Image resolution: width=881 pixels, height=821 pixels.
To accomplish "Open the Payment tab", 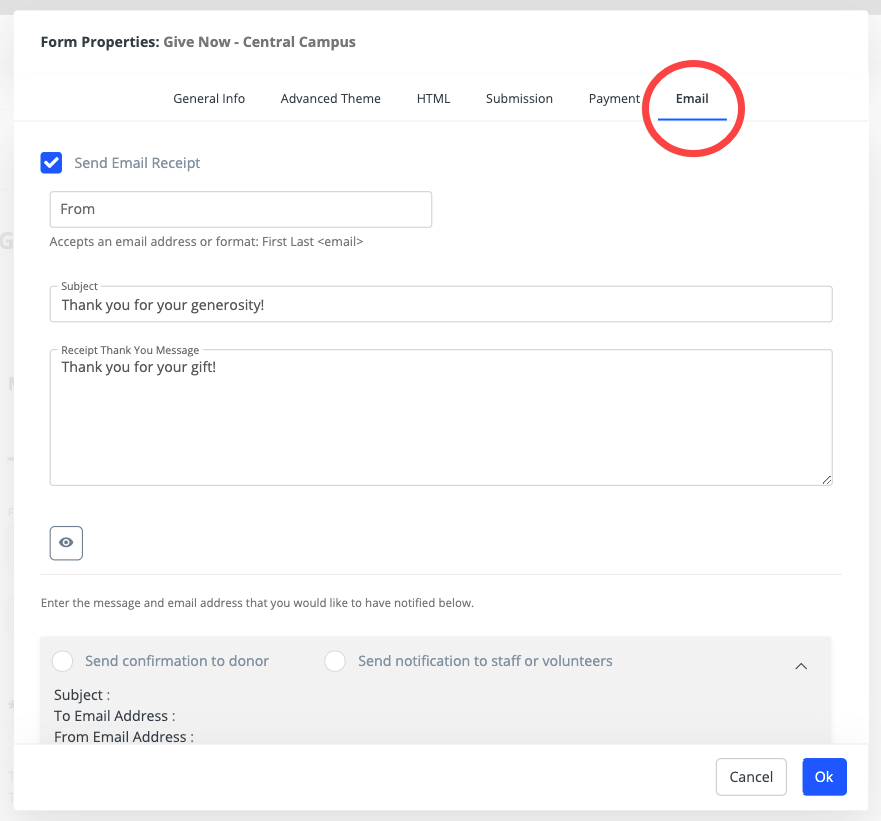I will point(613,98).
